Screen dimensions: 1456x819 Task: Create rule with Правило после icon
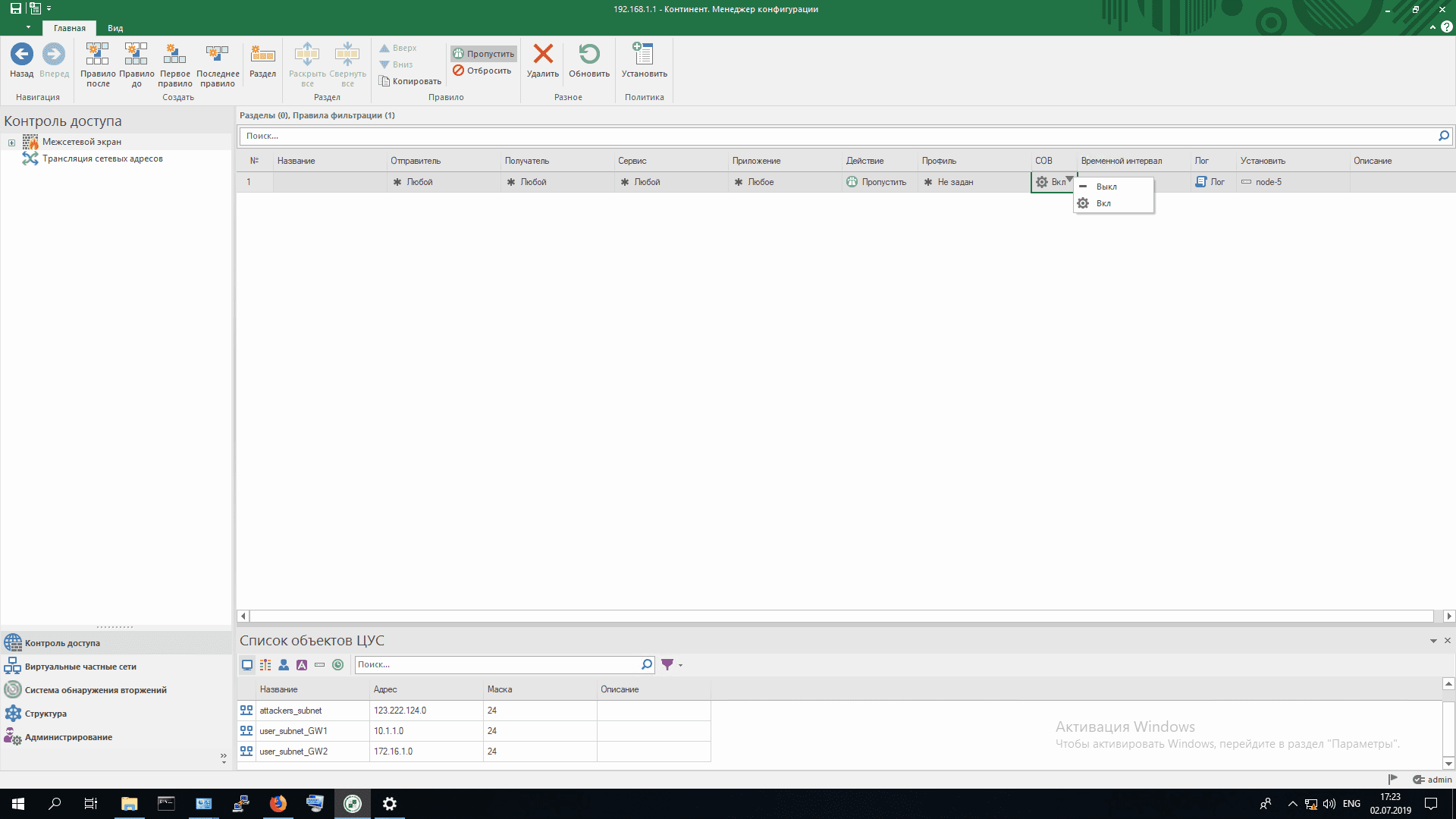(97, 55)
